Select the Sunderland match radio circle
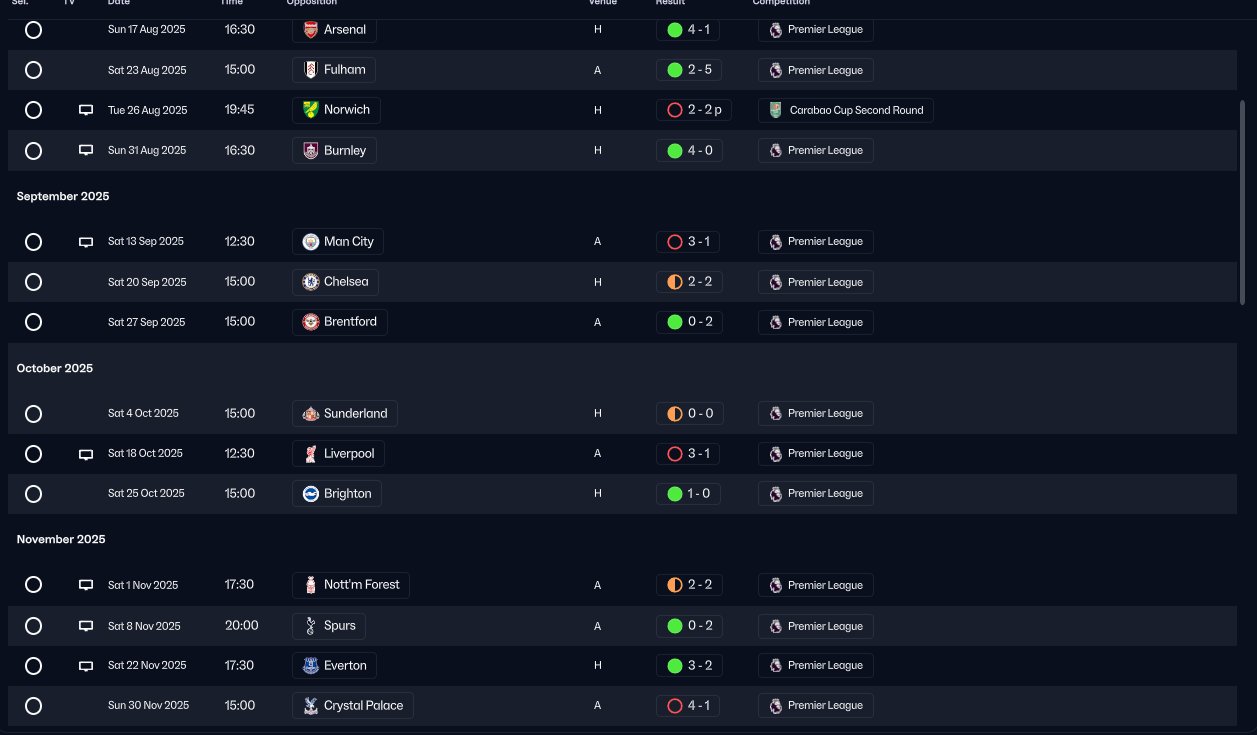 coord(33,414)
